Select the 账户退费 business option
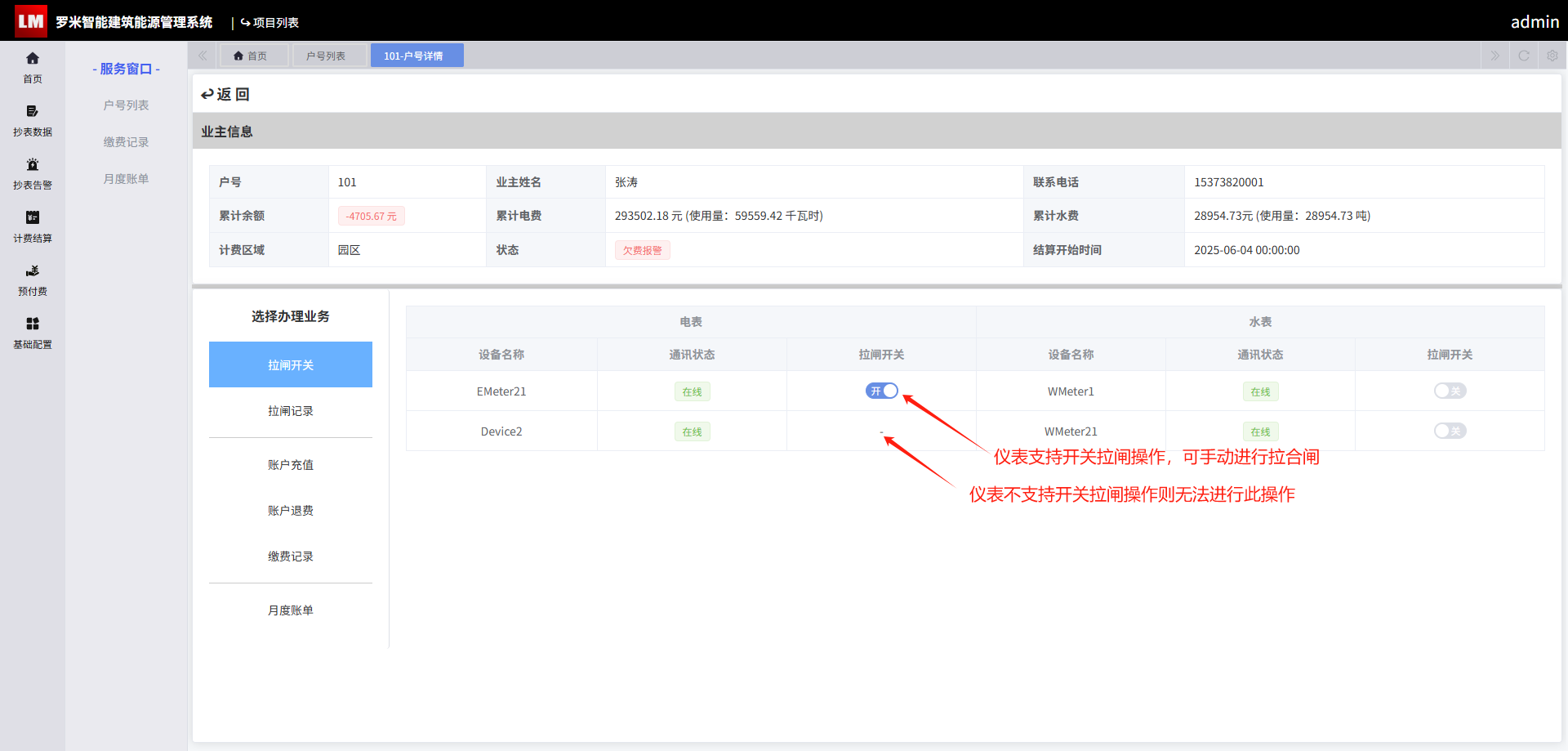1568x751 pixels. 291,511
